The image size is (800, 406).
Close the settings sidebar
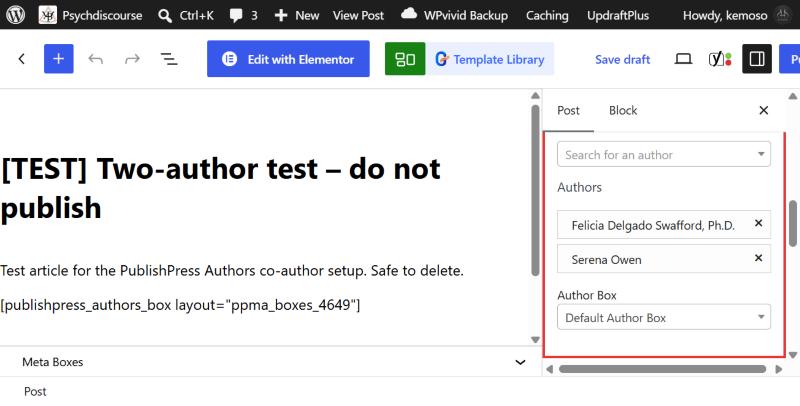[x=764, y=110]
